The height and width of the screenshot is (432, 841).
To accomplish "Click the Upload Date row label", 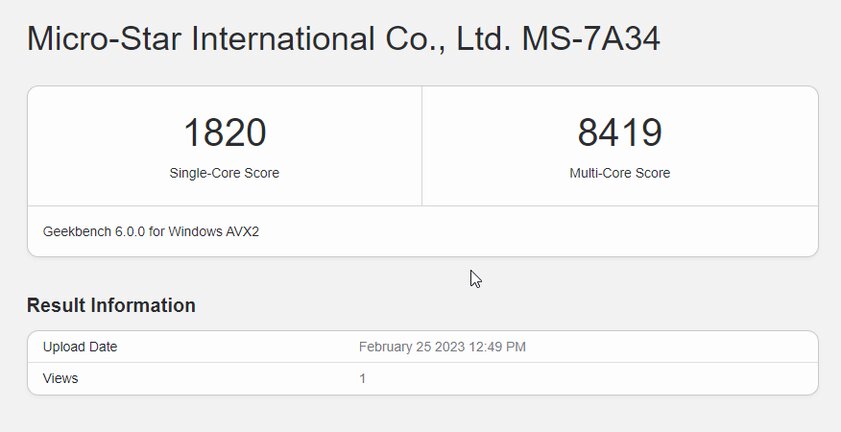I will click(80, 347).
